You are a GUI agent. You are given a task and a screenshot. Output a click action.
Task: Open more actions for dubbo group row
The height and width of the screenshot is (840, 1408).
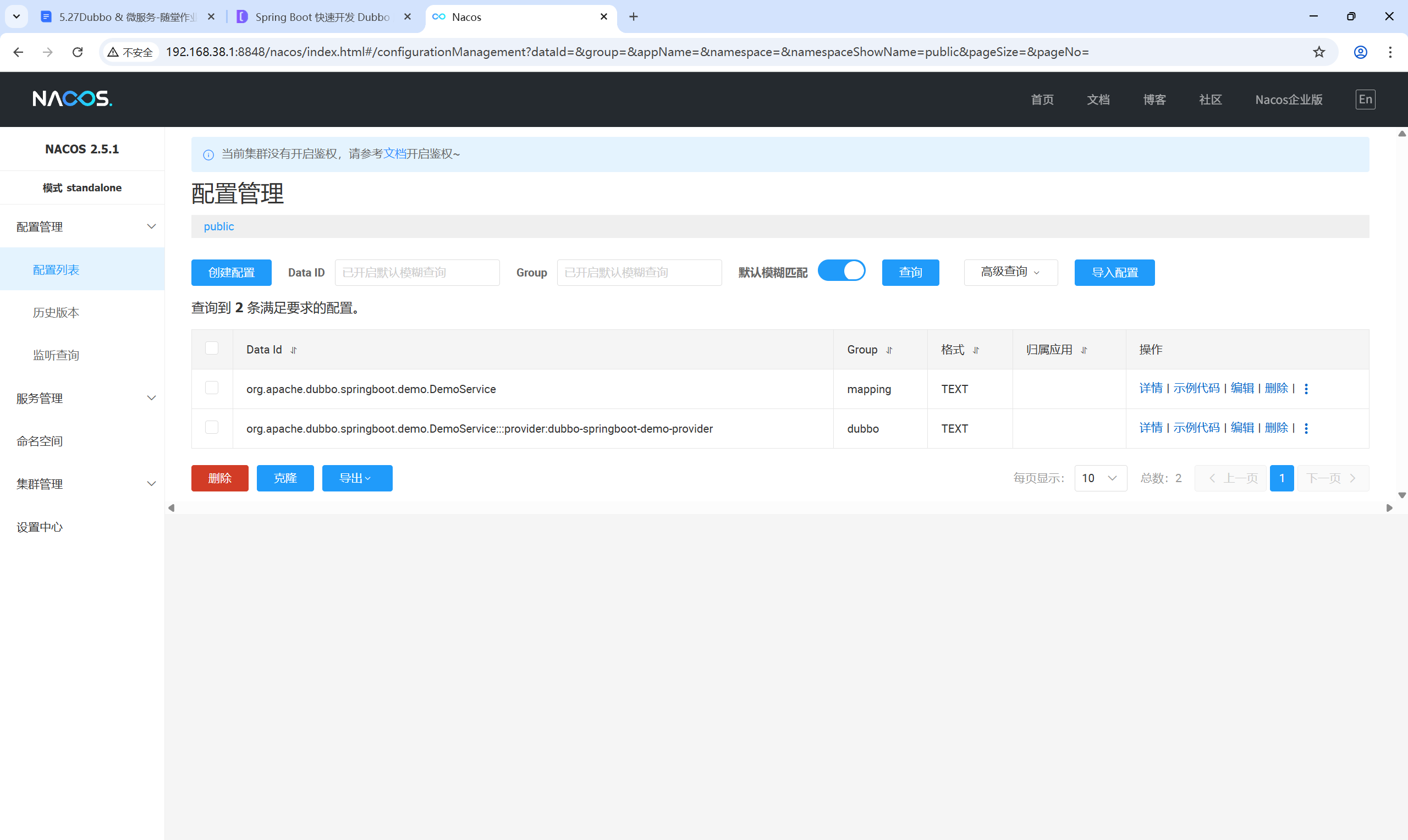click(x=1306, y=428)
